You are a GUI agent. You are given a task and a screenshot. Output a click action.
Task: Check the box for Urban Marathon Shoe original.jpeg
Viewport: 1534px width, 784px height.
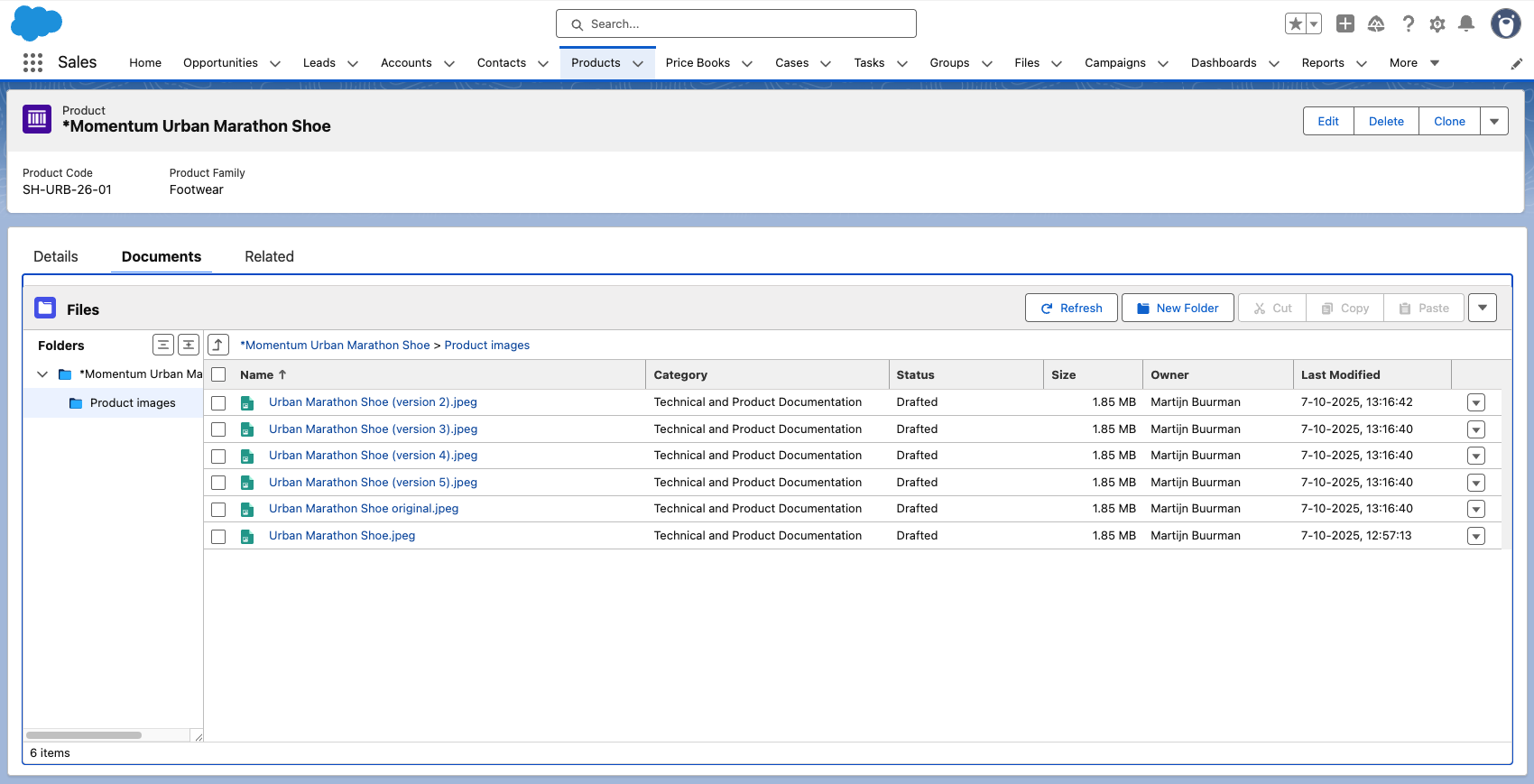click(218, 509)
